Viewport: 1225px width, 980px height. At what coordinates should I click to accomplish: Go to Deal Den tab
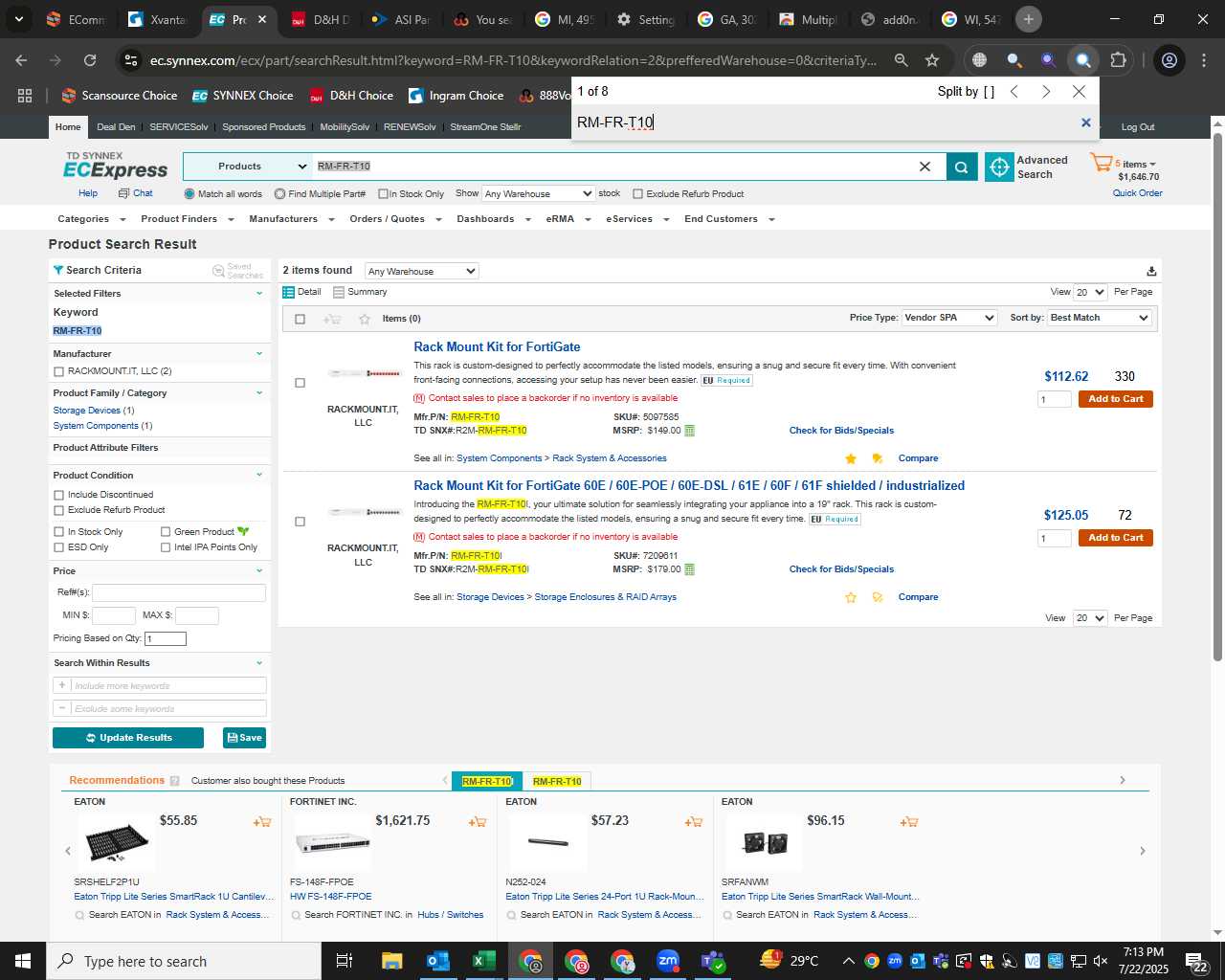coord(116,127)
